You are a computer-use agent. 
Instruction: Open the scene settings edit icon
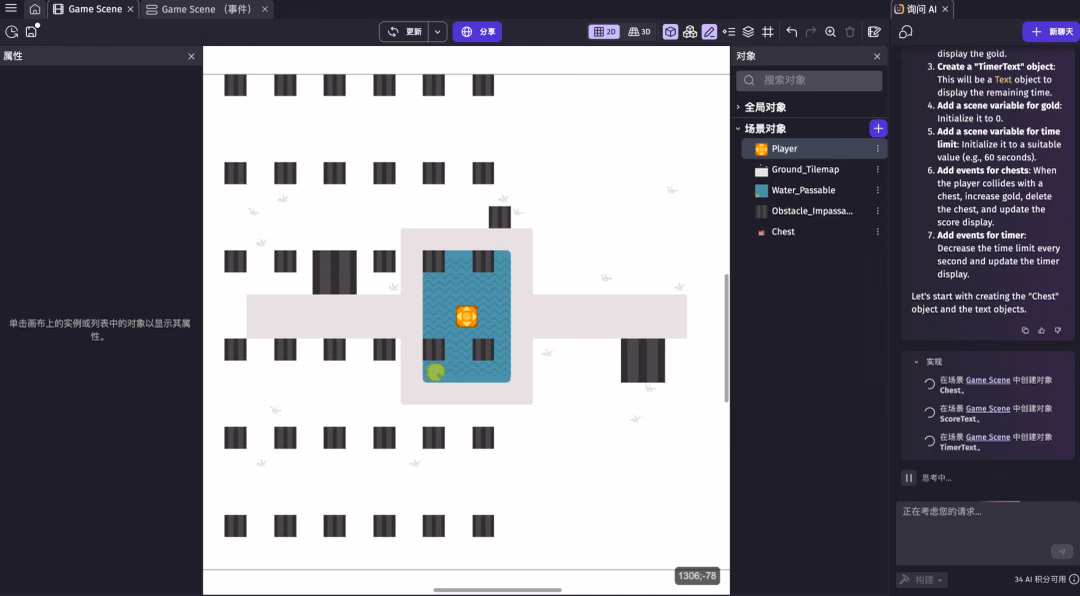pos(874,32)
